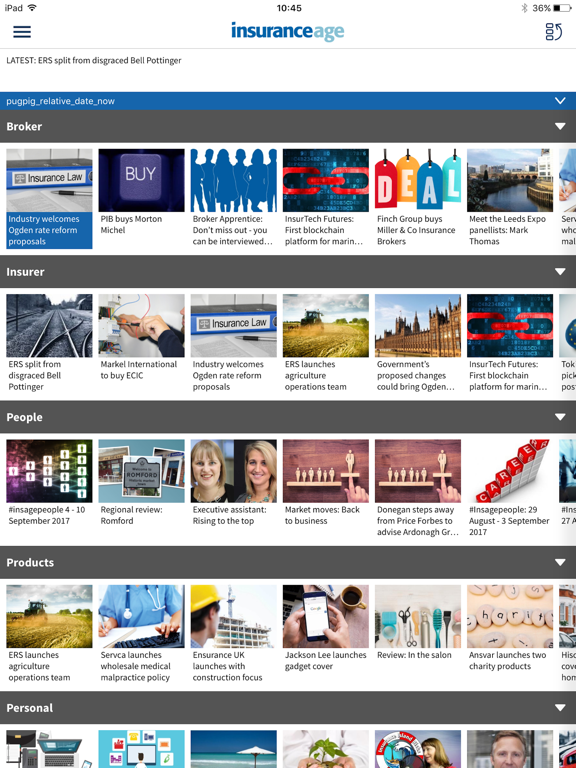The image size is (576, 768).
Task: Select the Broker section header
Action: click(x=288, y=126)
